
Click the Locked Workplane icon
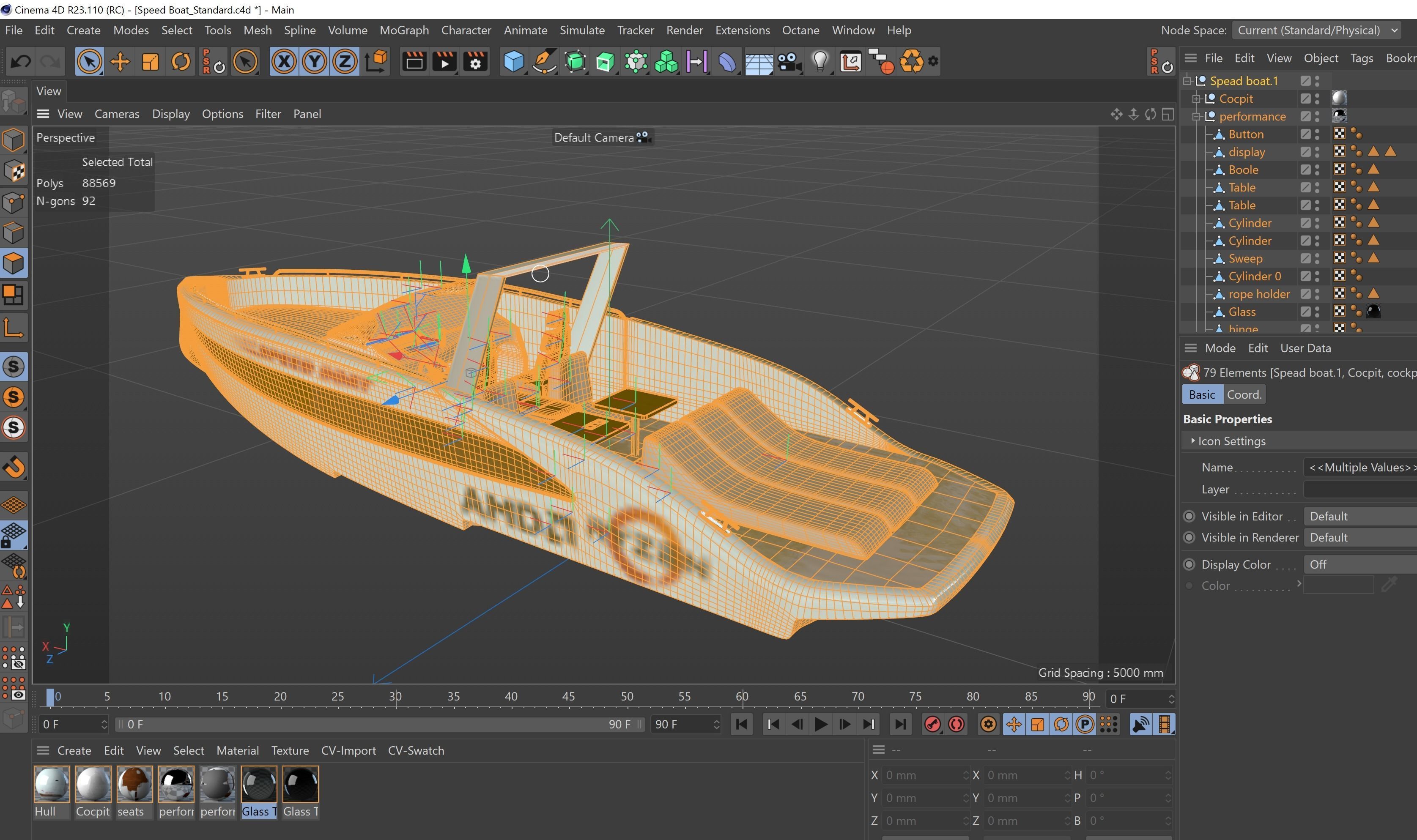pyautogui.click(x=14, y=535)
